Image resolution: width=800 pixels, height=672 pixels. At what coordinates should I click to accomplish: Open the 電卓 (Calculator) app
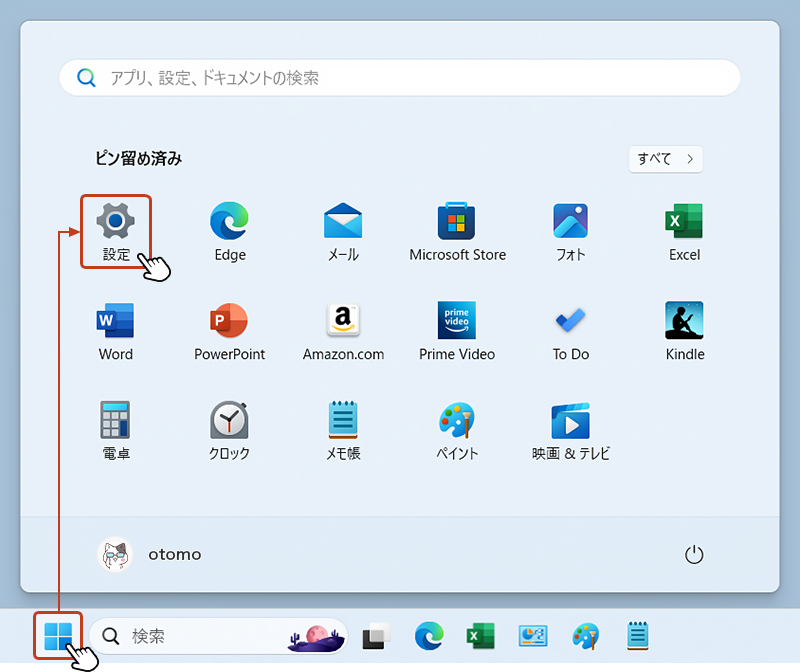pos(116,431)
